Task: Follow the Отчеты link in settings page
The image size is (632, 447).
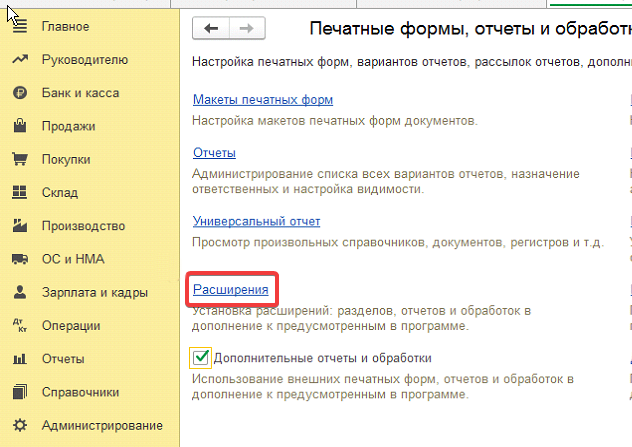Action: coord(214,153)
